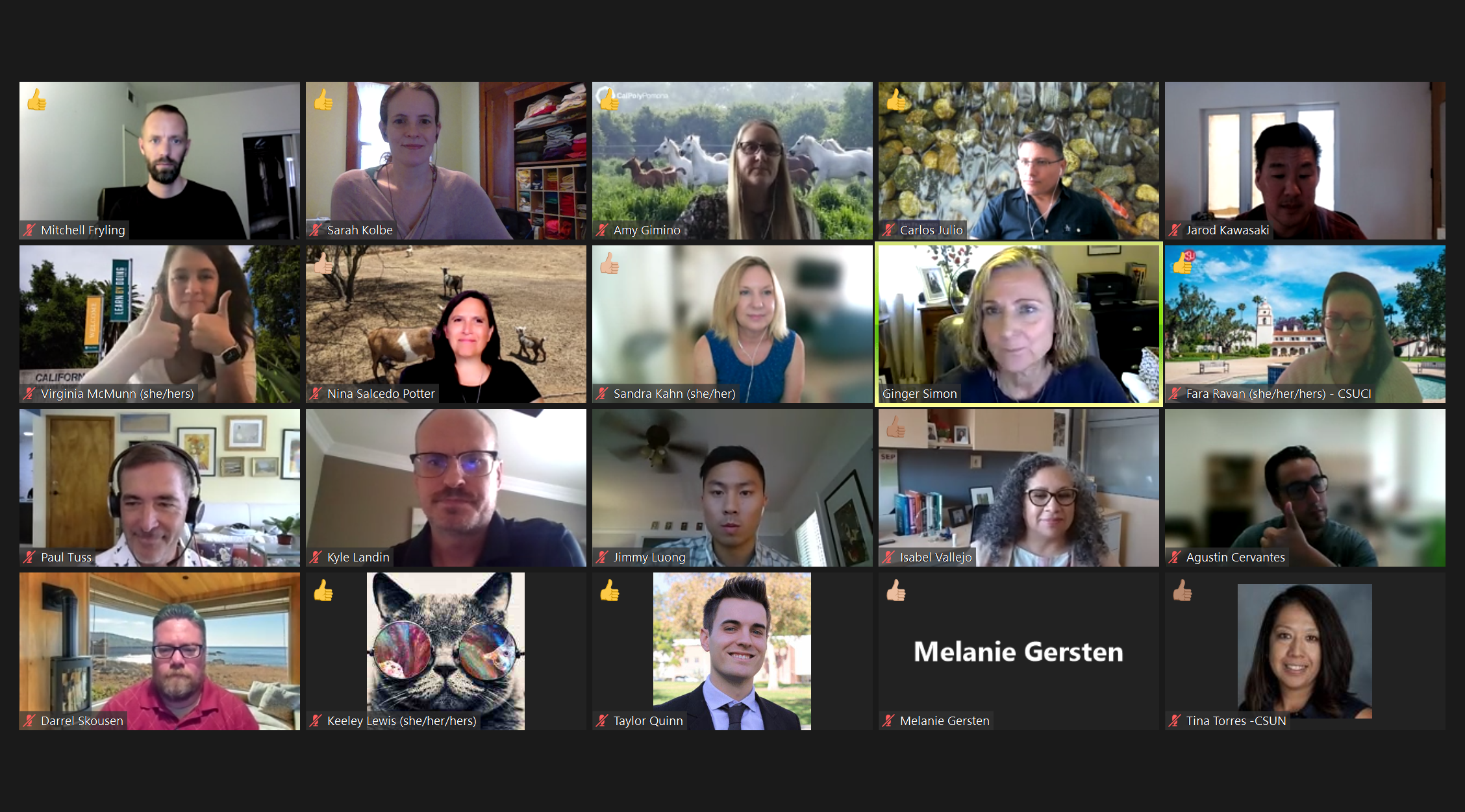Click the muted microphone icon beside Sarah Kolbe

[316, 230]
